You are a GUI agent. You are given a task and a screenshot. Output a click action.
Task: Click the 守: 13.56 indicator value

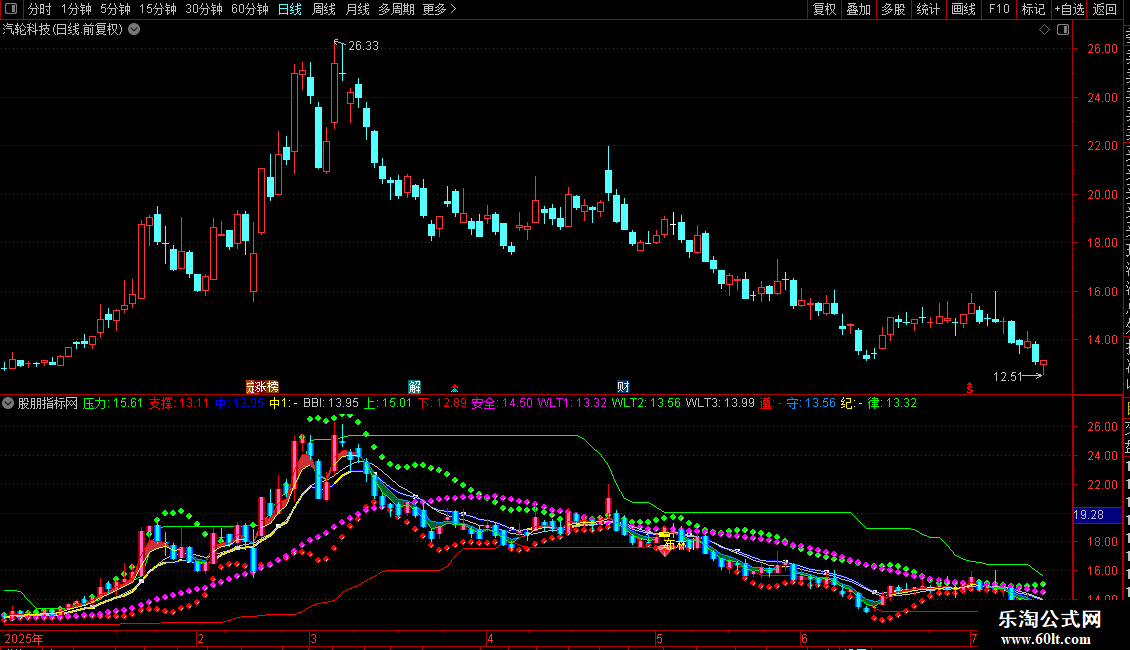coord(811,404)
